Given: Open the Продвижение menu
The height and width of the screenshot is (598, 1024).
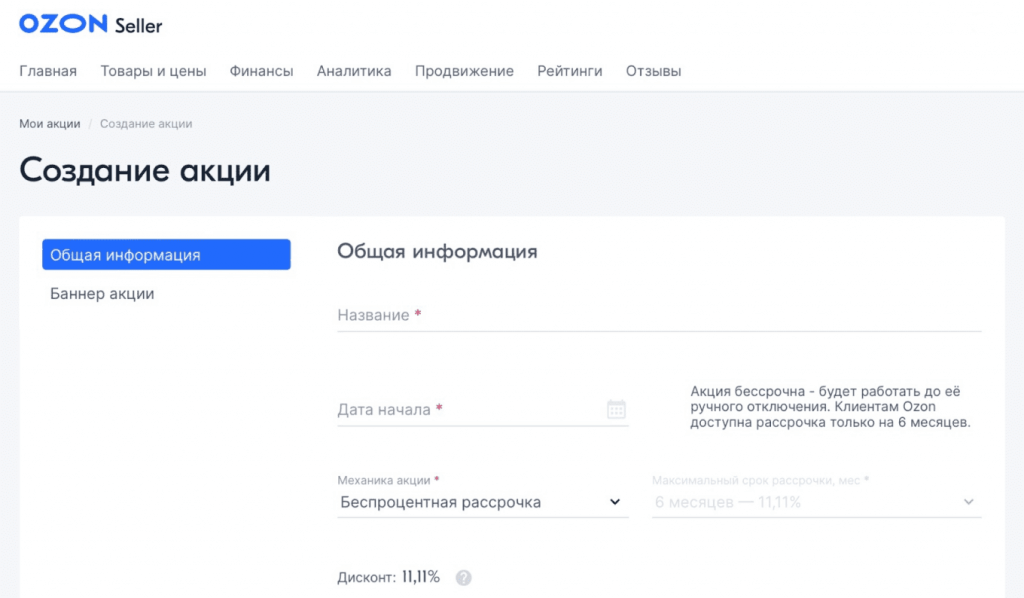Looking at the screenshot, I should click(464, 71).
